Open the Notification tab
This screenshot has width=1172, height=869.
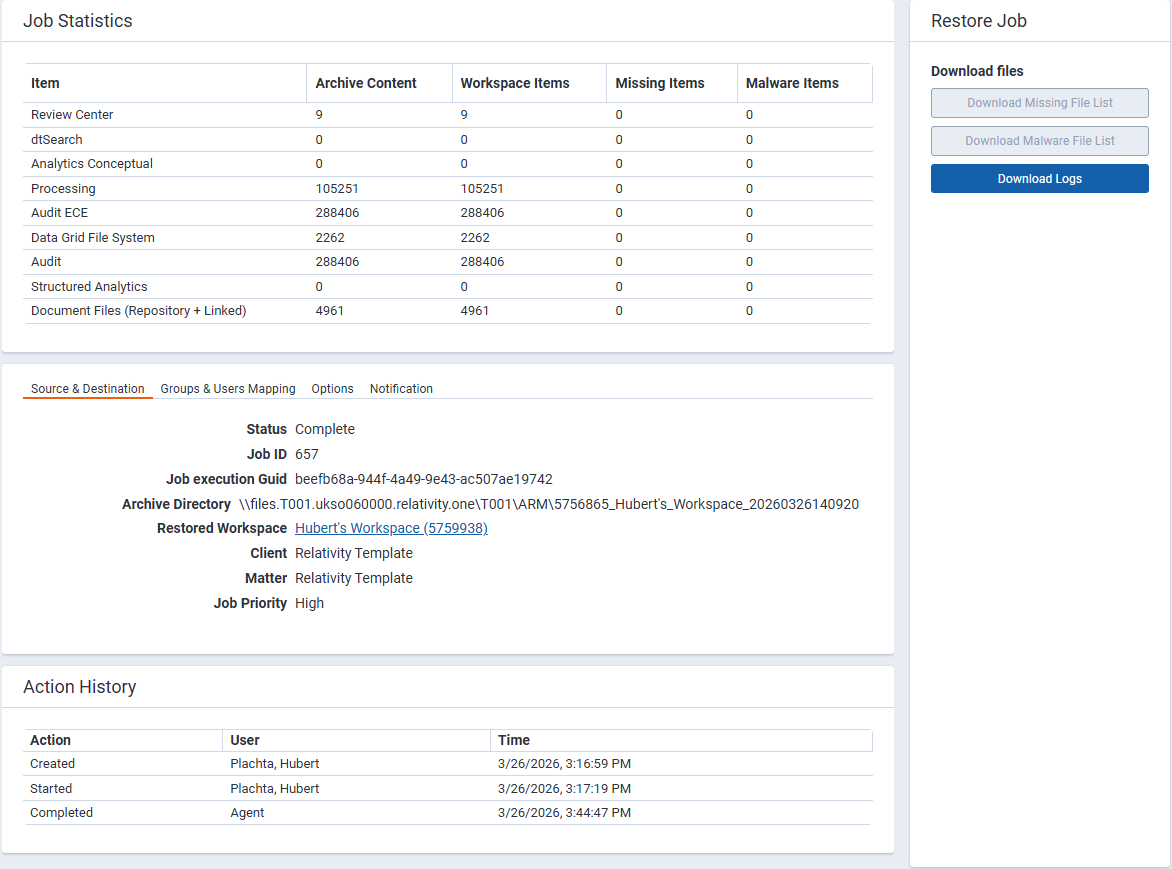(x=401, y=389)
